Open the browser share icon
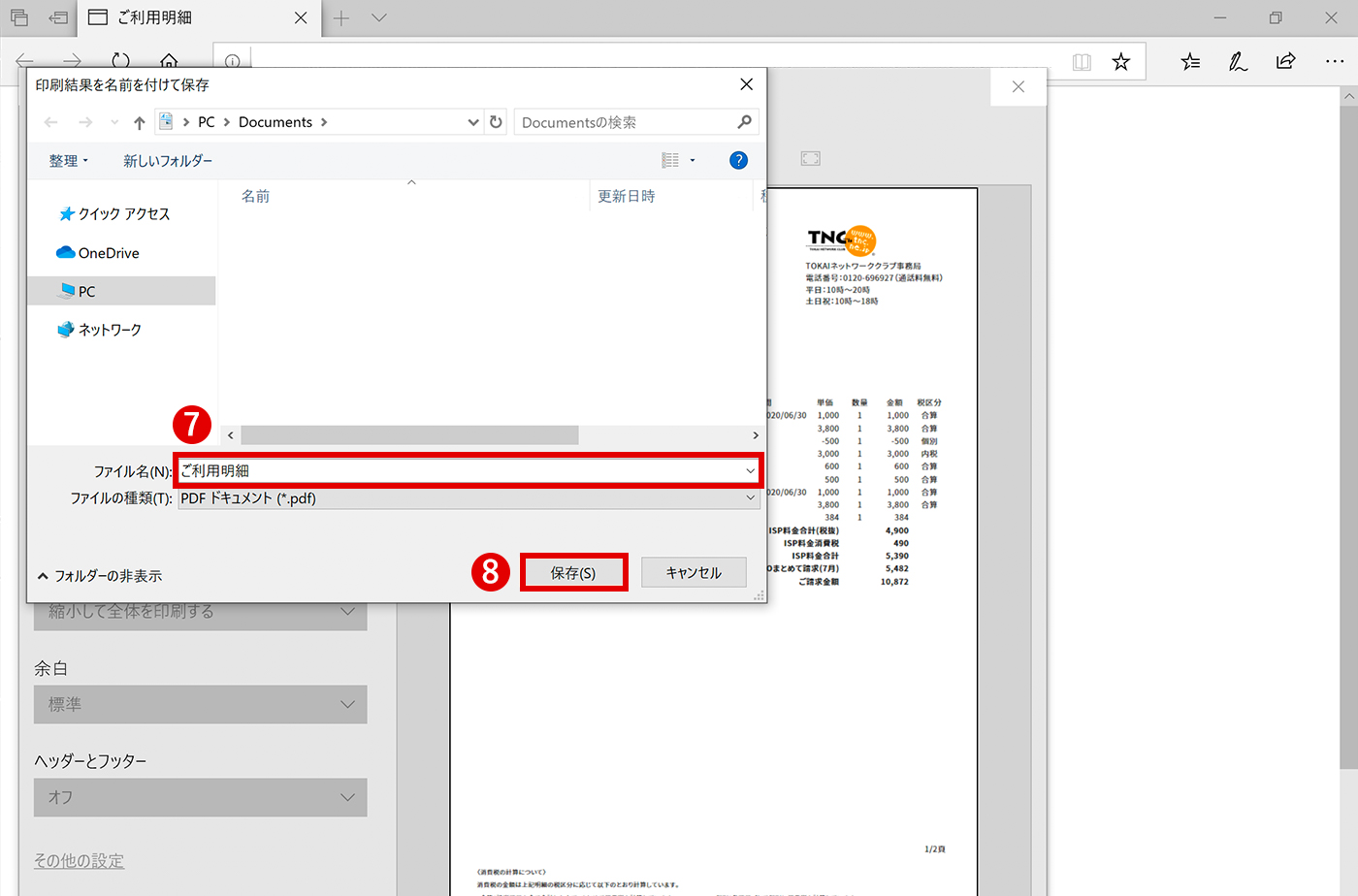This screenshot has height=896, width=1358. [x=1285, y=62]
